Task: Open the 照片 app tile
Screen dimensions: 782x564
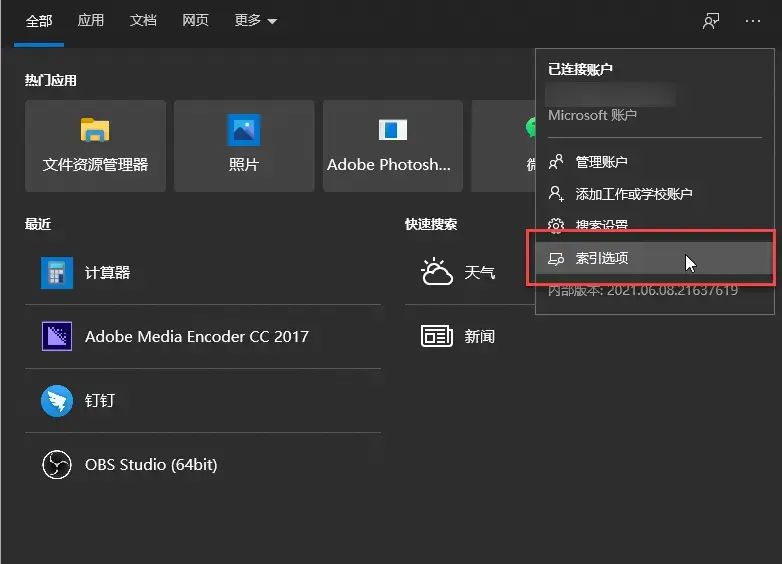Action: tap(244, 146)
